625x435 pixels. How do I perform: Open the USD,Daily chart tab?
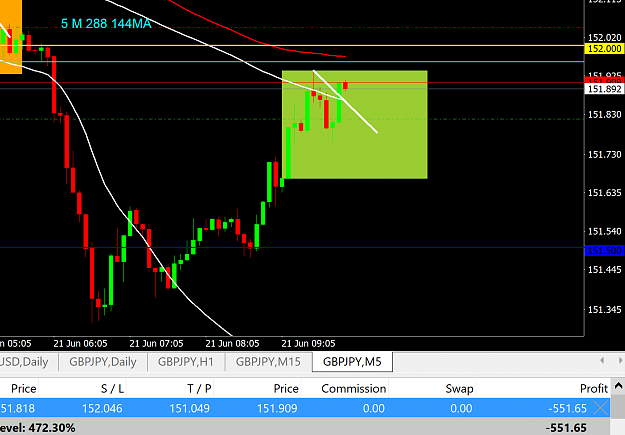pyautogui.click(x=25, y=362)
